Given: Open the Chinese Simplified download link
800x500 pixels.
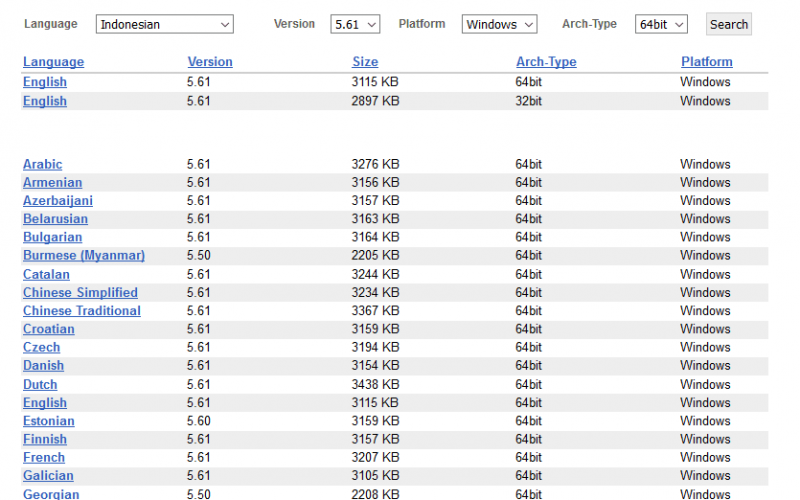Looking at the screenshot, I should [x=80, y=293].
